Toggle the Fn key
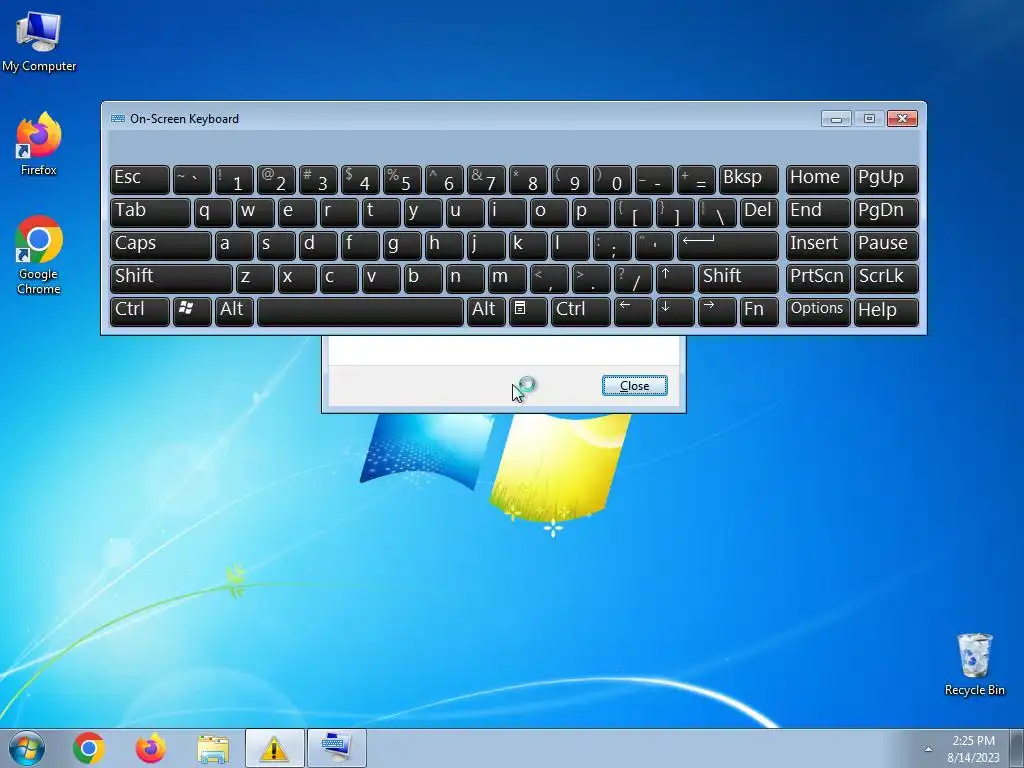 760,312
